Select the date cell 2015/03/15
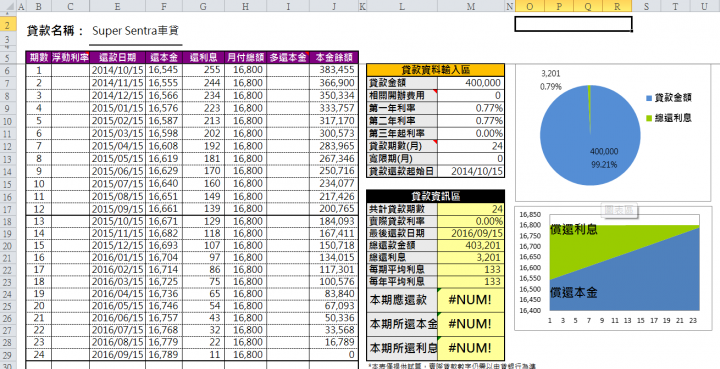This screenshot has width=720, height=369. tap(118, 133)
